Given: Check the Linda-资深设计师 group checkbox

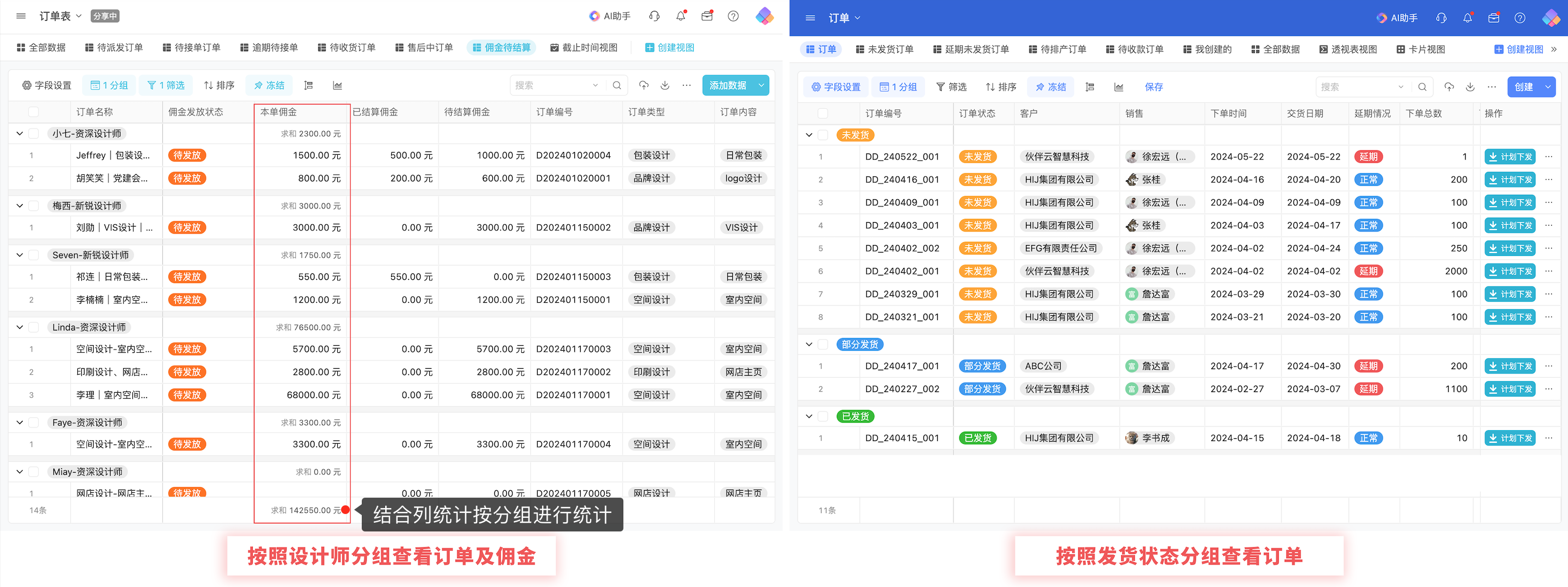Looking at the screenshot, I should click(x=33, y=327).
